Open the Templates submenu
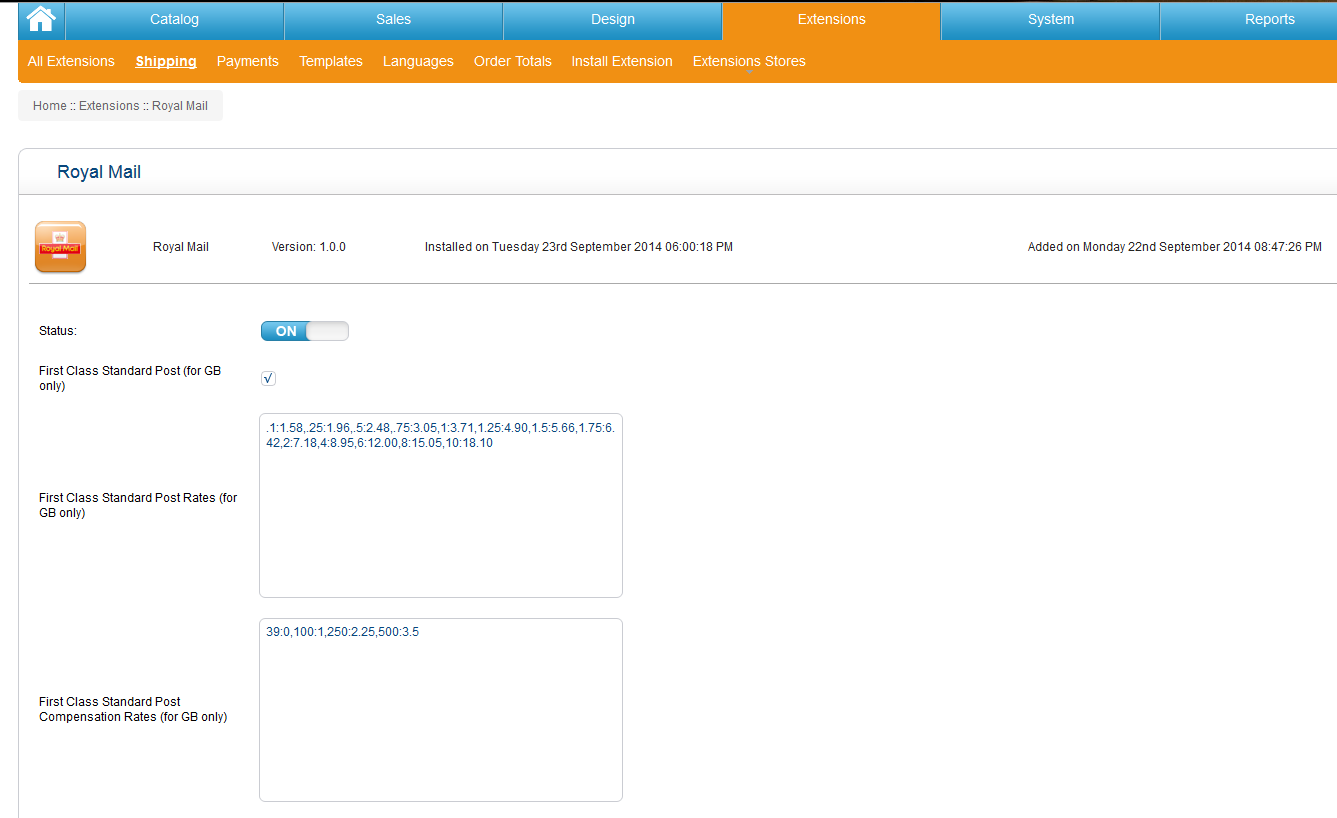Screen dimensions: 1337x818 (x=331, y=61)
